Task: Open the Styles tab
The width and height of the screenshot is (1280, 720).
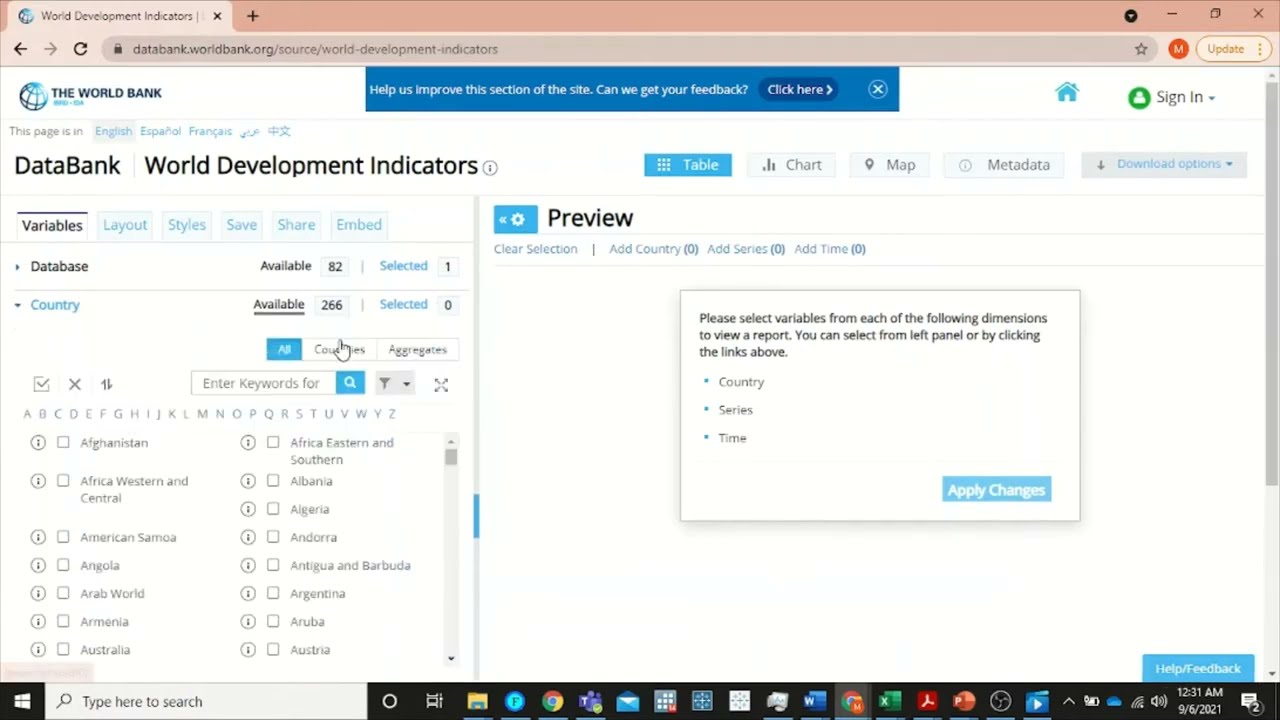Action: pyautogui.click(x=187, y=225)
